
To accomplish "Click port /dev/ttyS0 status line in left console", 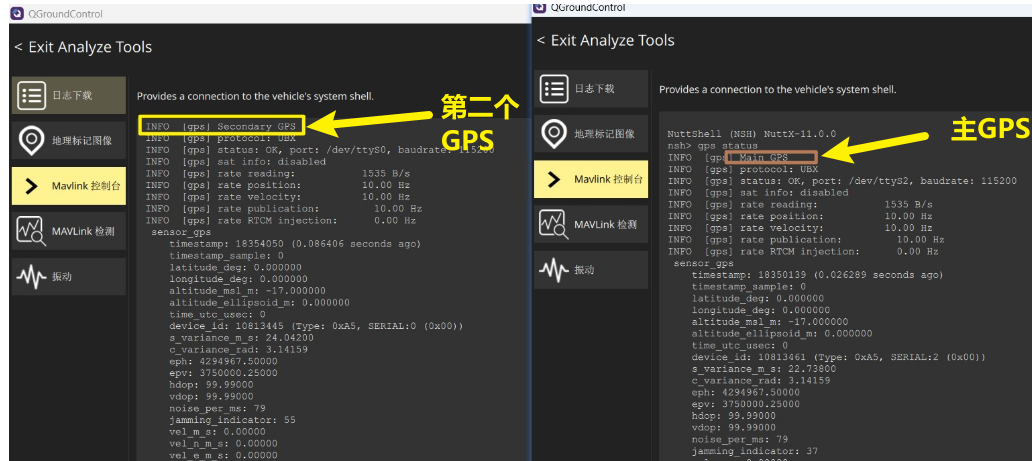I will click(x=320, y=149).
